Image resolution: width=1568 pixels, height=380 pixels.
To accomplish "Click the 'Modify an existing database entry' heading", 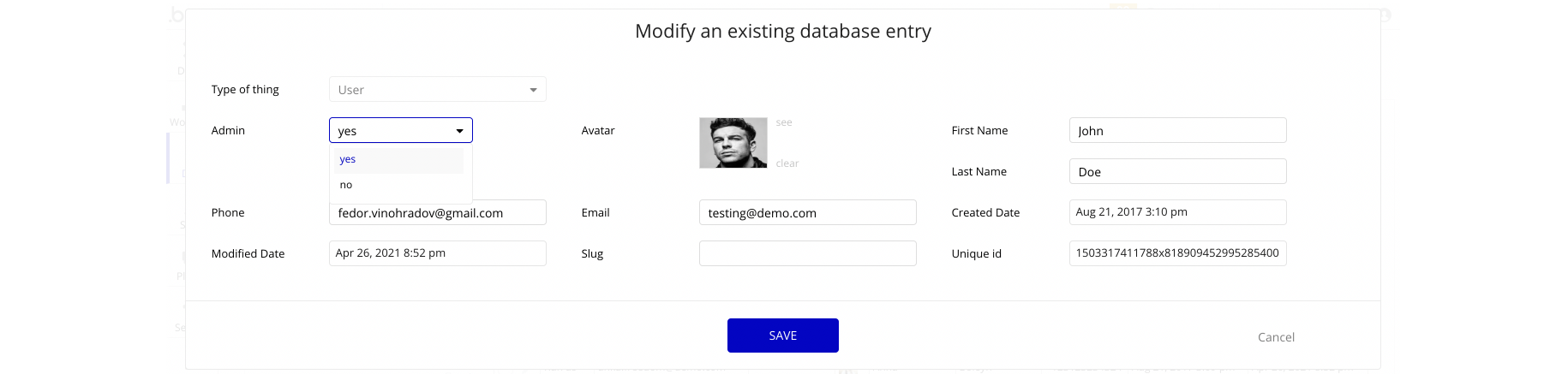I will click(x=782, y=32).
